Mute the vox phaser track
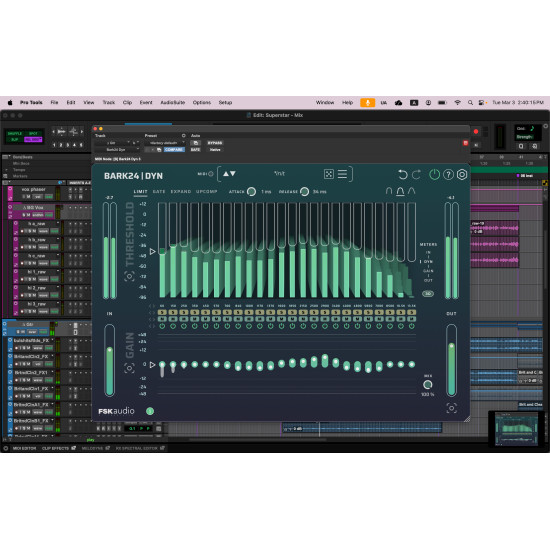 click(28, 197)
